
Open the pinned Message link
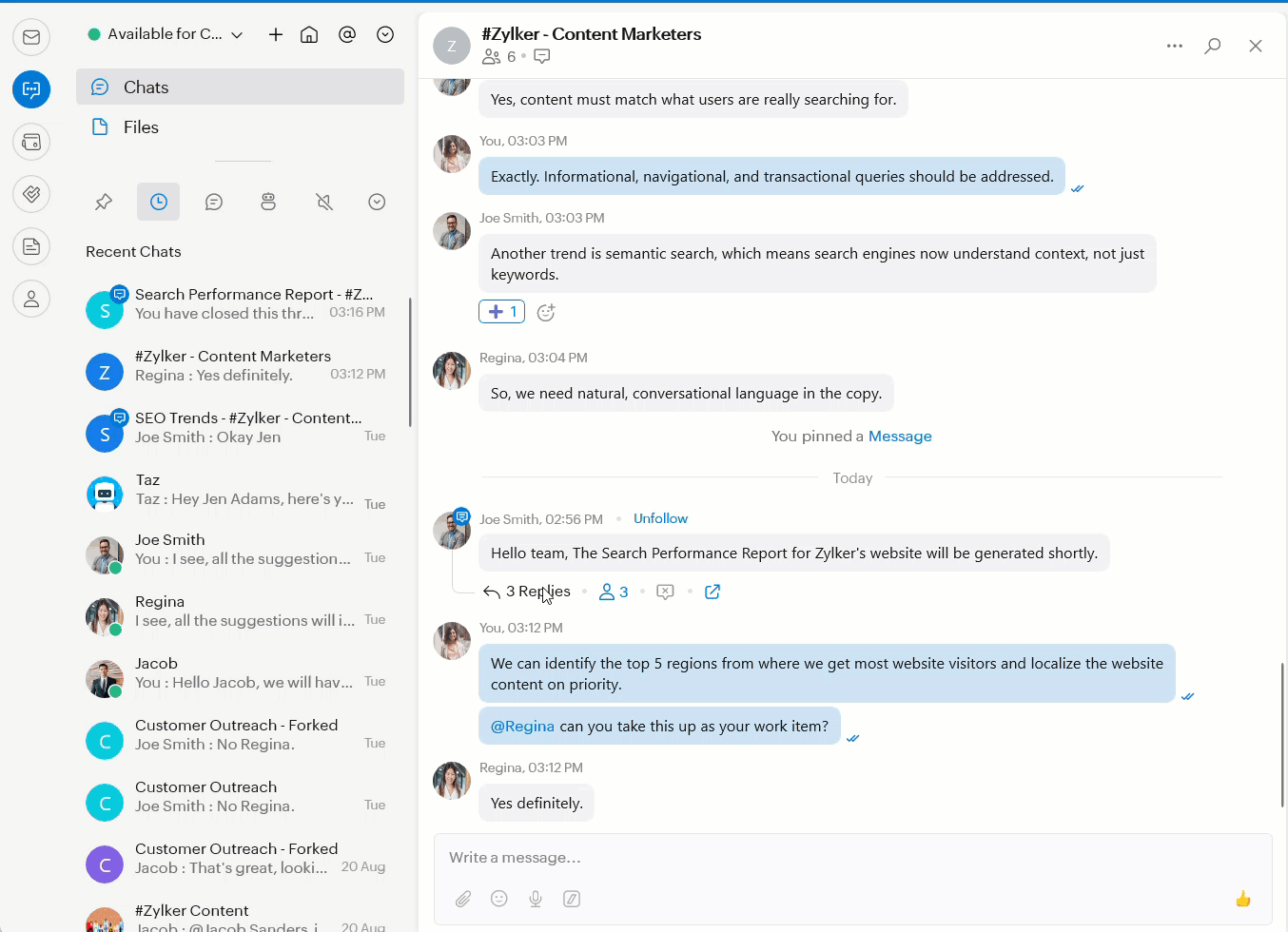(900, 437)
